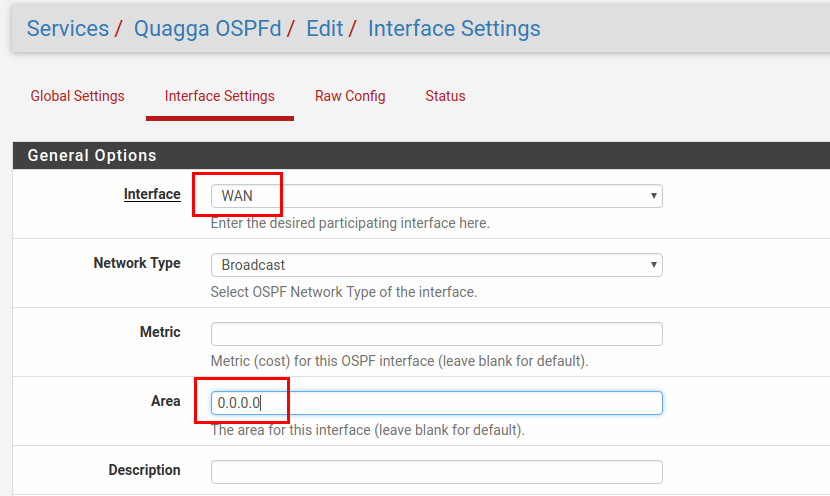This screenshot has width=830, height=496.
Task: Click into the Metric input field
Action: point(436,334)
